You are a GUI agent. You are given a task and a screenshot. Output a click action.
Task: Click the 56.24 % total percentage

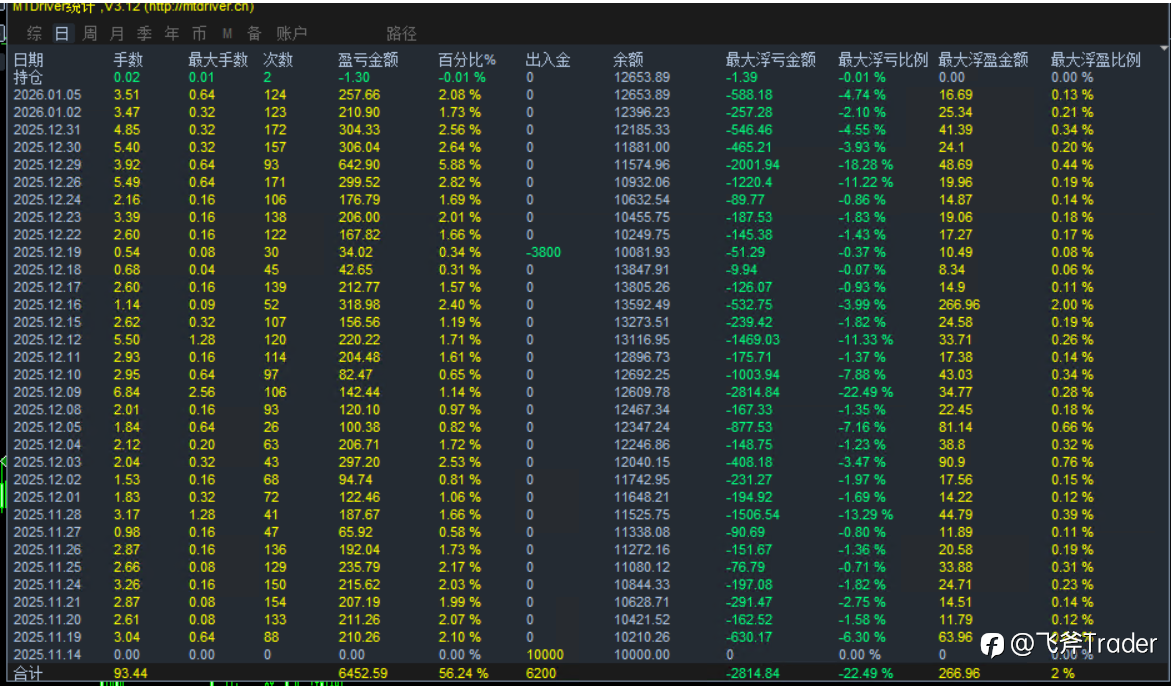(x=463, y=673)
